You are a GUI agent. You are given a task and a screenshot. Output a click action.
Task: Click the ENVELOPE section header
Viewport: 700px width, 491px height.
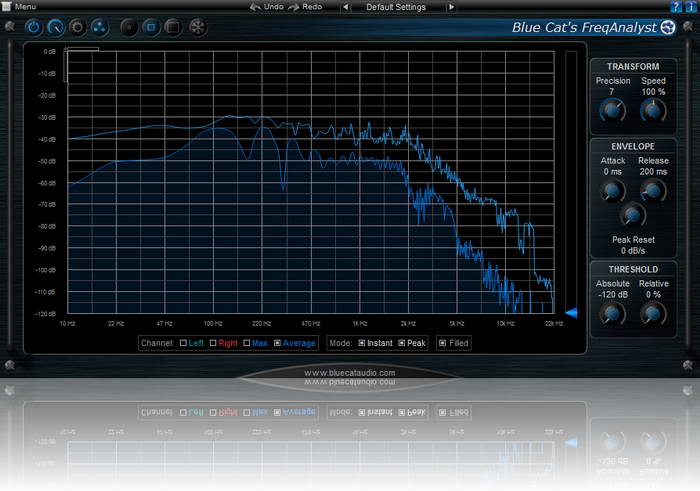coord(633,146)
